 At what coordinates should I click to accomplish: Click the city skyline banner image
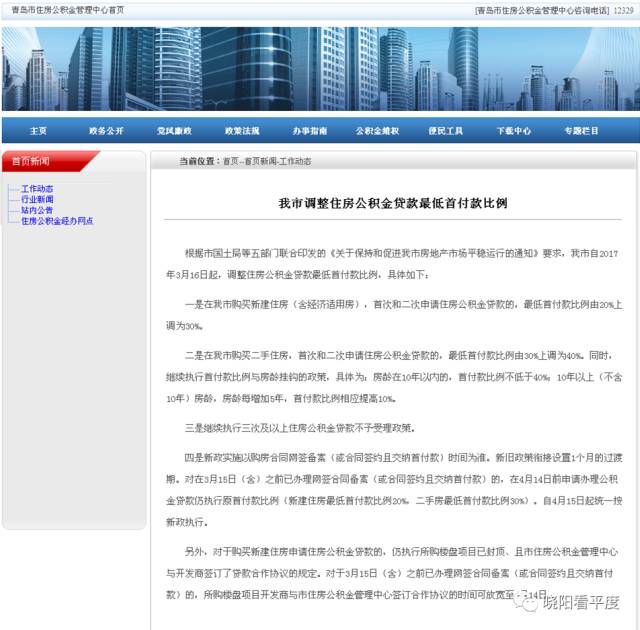click(320, 69)
